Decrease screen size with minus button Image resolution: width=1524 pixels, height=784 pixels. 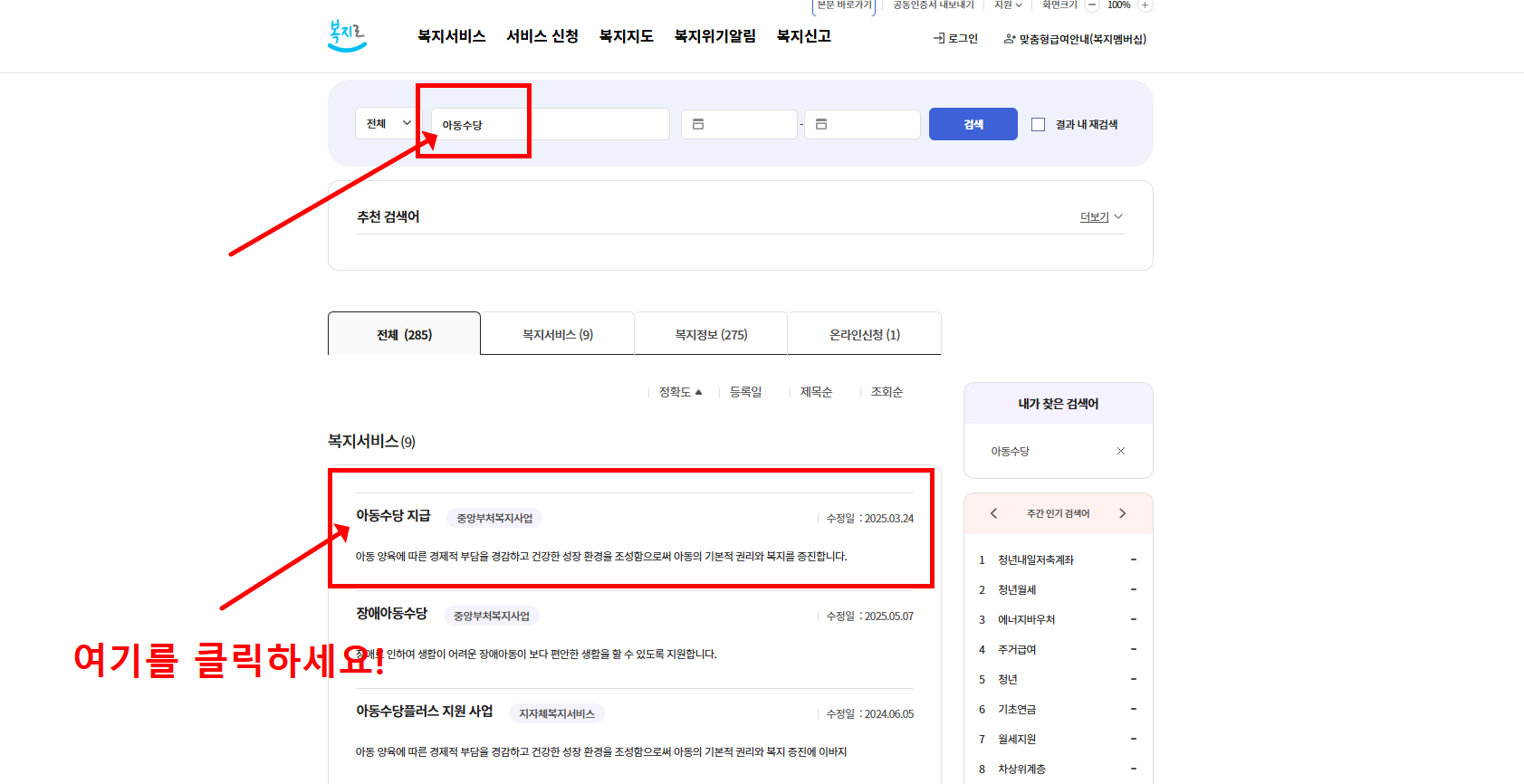[x=1092, y=5]
